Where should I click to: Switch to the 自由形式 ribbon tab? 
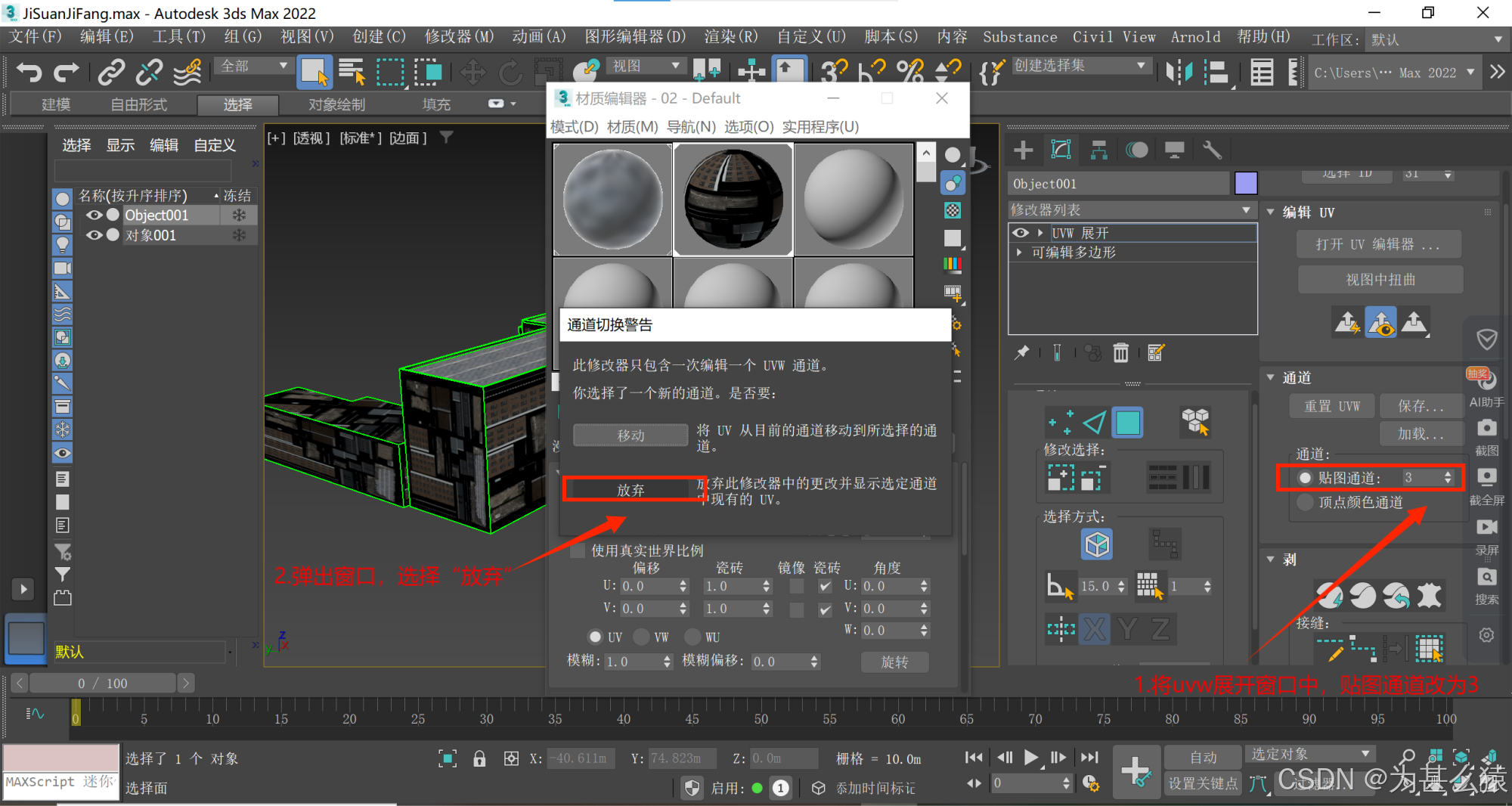coord(138,104)
